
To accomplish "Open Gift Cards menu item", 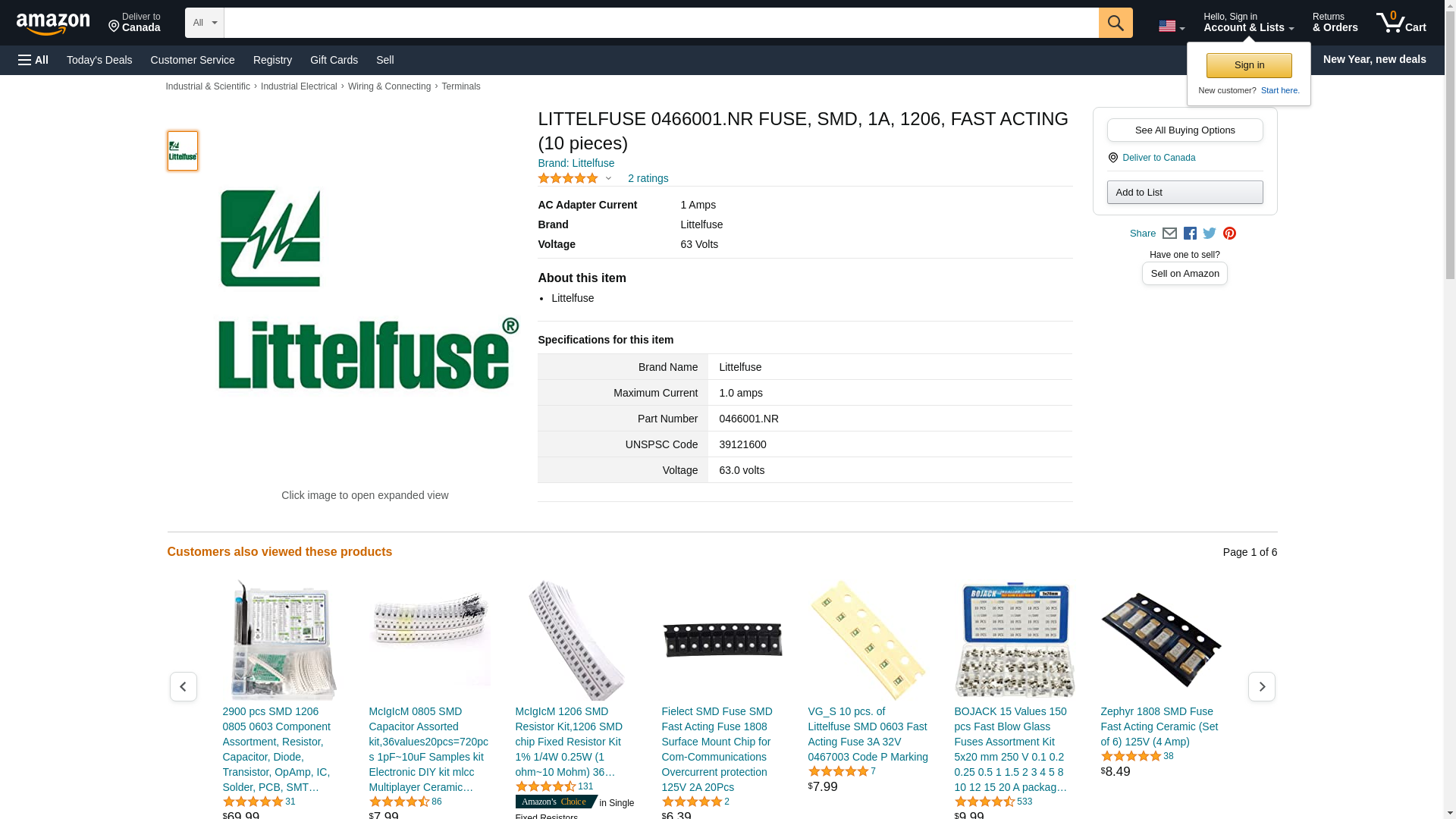I will (334, 60).
